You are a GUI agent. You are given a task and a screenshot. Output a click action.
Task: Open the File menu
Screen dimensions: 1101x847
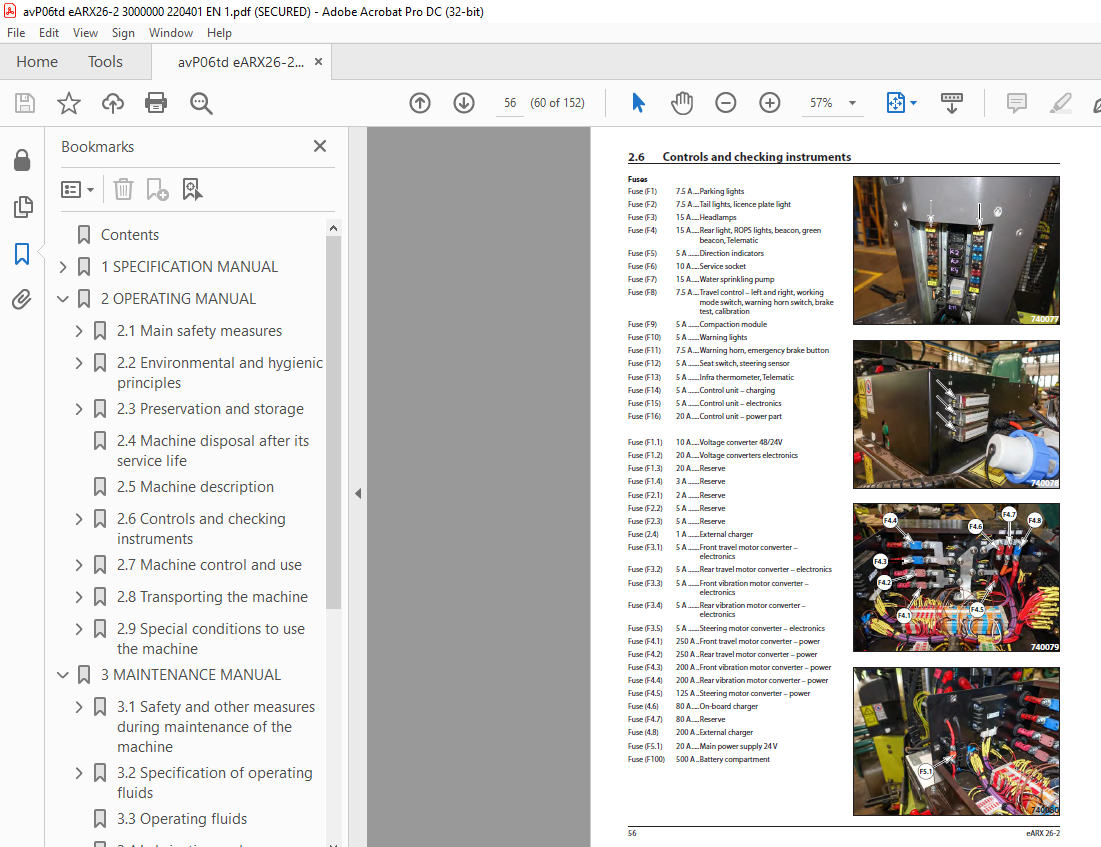pos(15,33)
